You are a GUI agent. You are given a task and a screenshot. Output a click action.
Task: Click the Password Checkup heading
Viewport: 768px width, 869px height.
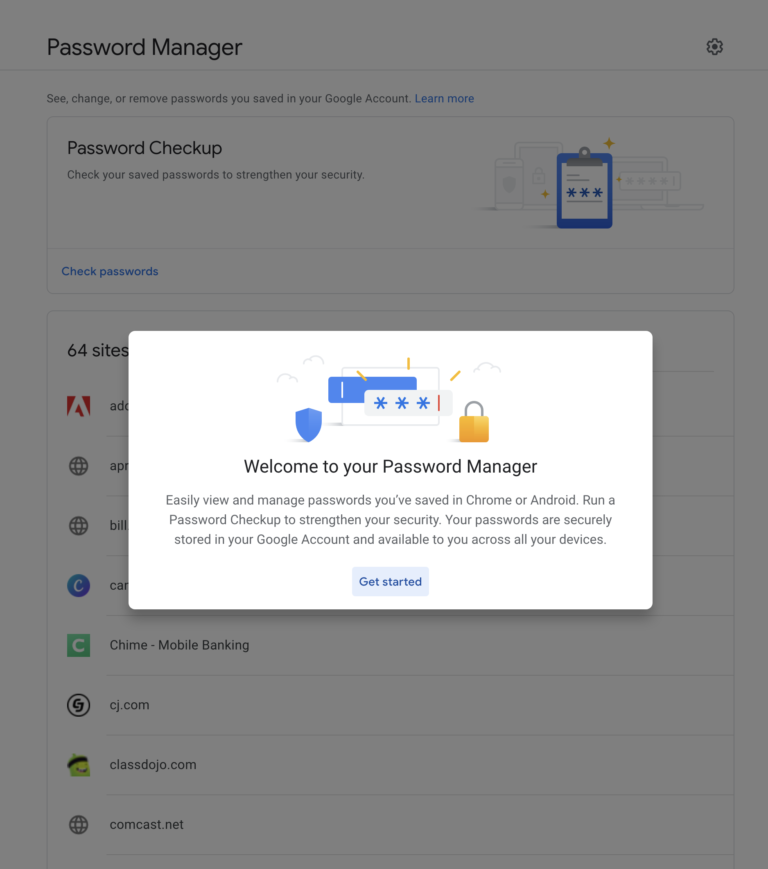click(x=144, y=147)
